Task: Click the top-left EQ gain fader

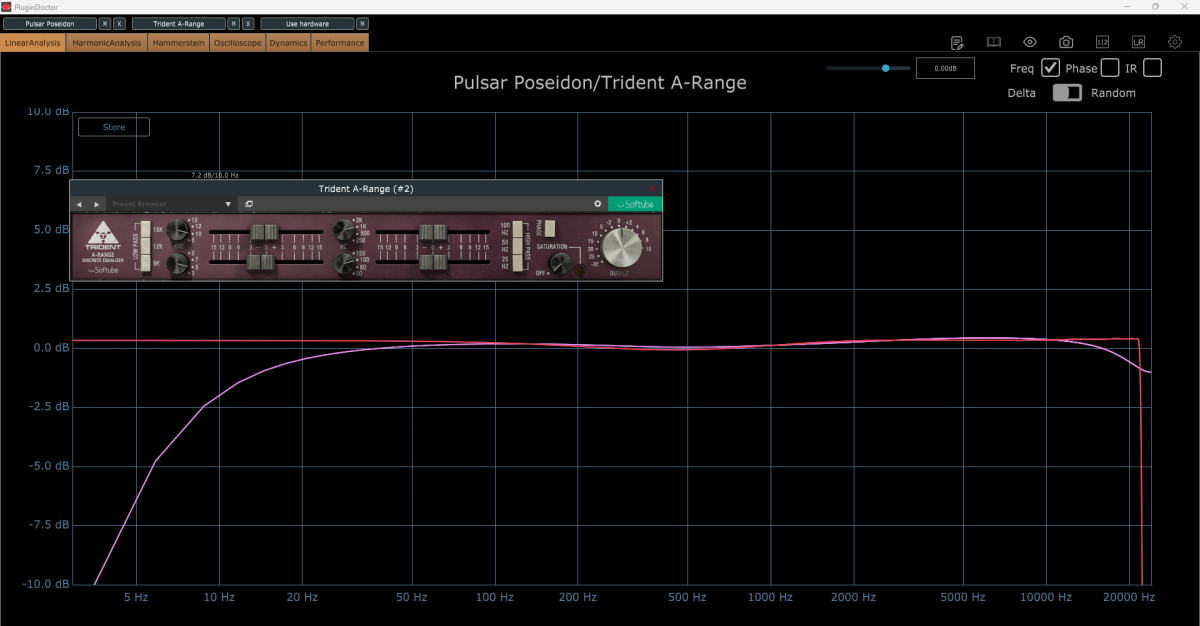Action: coord(264,232)
